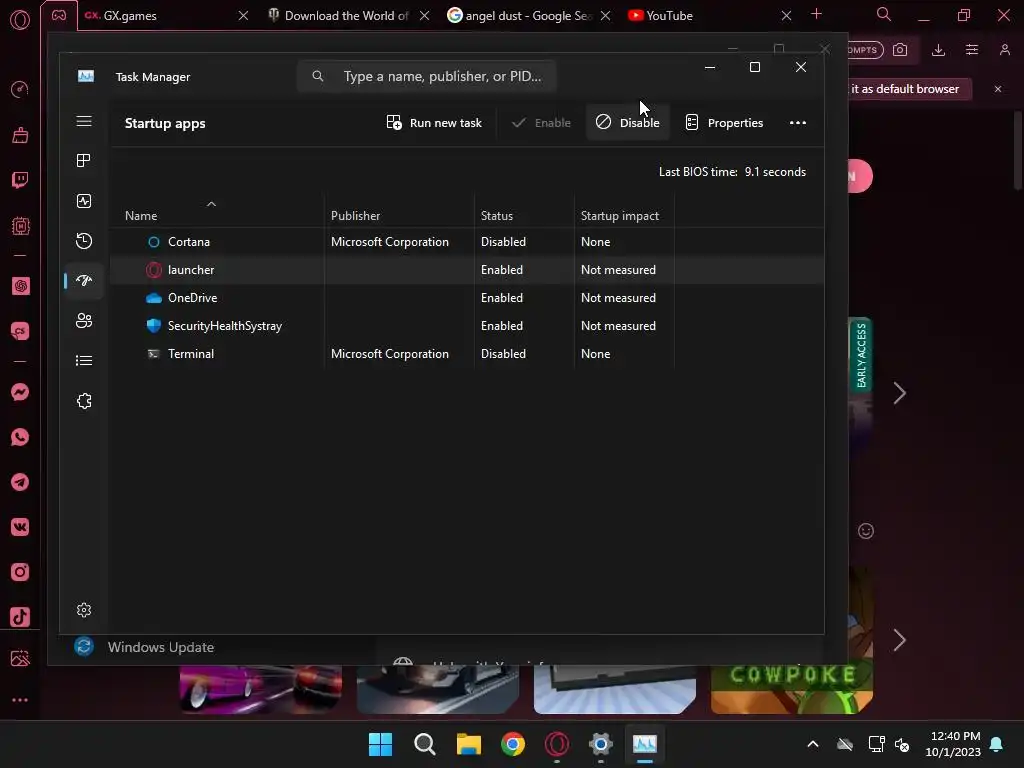The width and height of the screenshot is (1024, 768).
Task: Open Messenger in Opera sidebar
Action: (20, 392)
